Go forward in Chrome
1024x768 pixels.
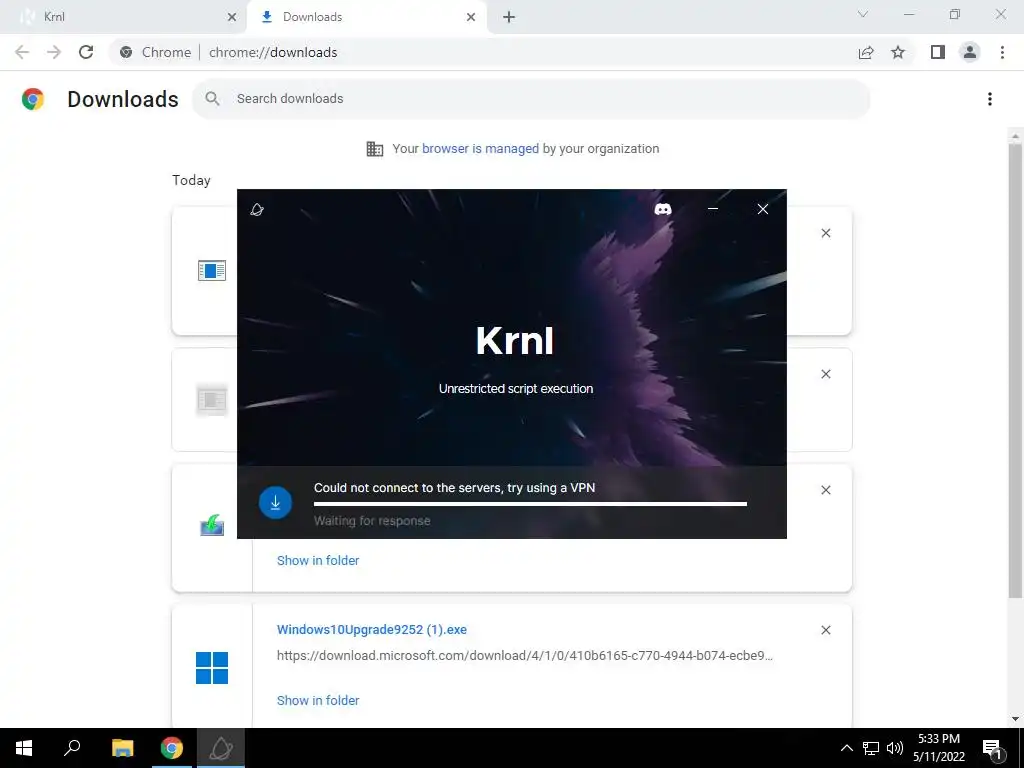coord(54,52)
